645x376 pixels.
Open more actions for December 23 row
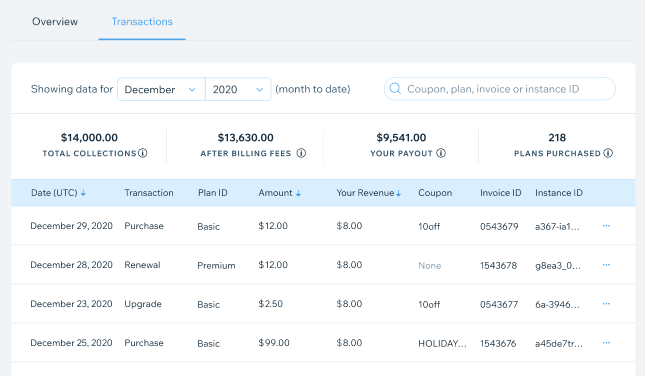coord(606,304)
